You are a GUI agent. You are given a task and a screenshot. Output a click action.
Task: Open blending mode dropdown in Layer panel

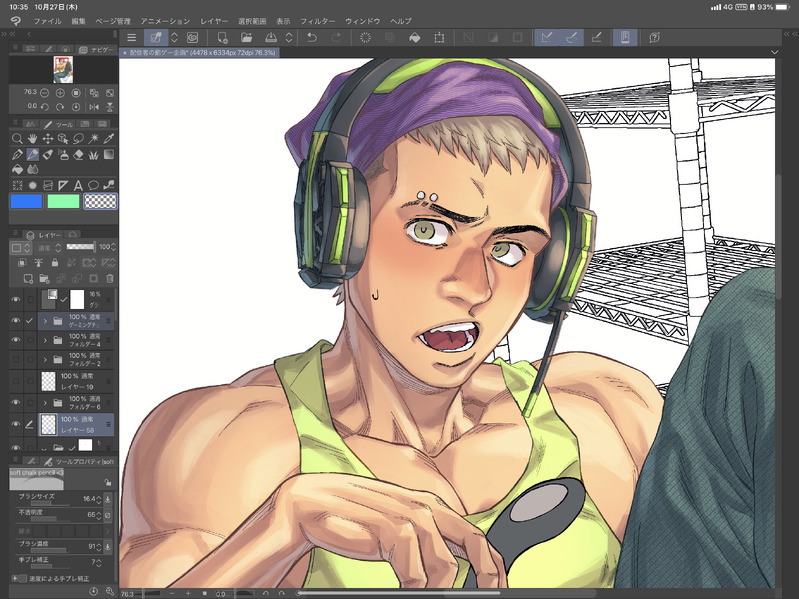point(48,248)
